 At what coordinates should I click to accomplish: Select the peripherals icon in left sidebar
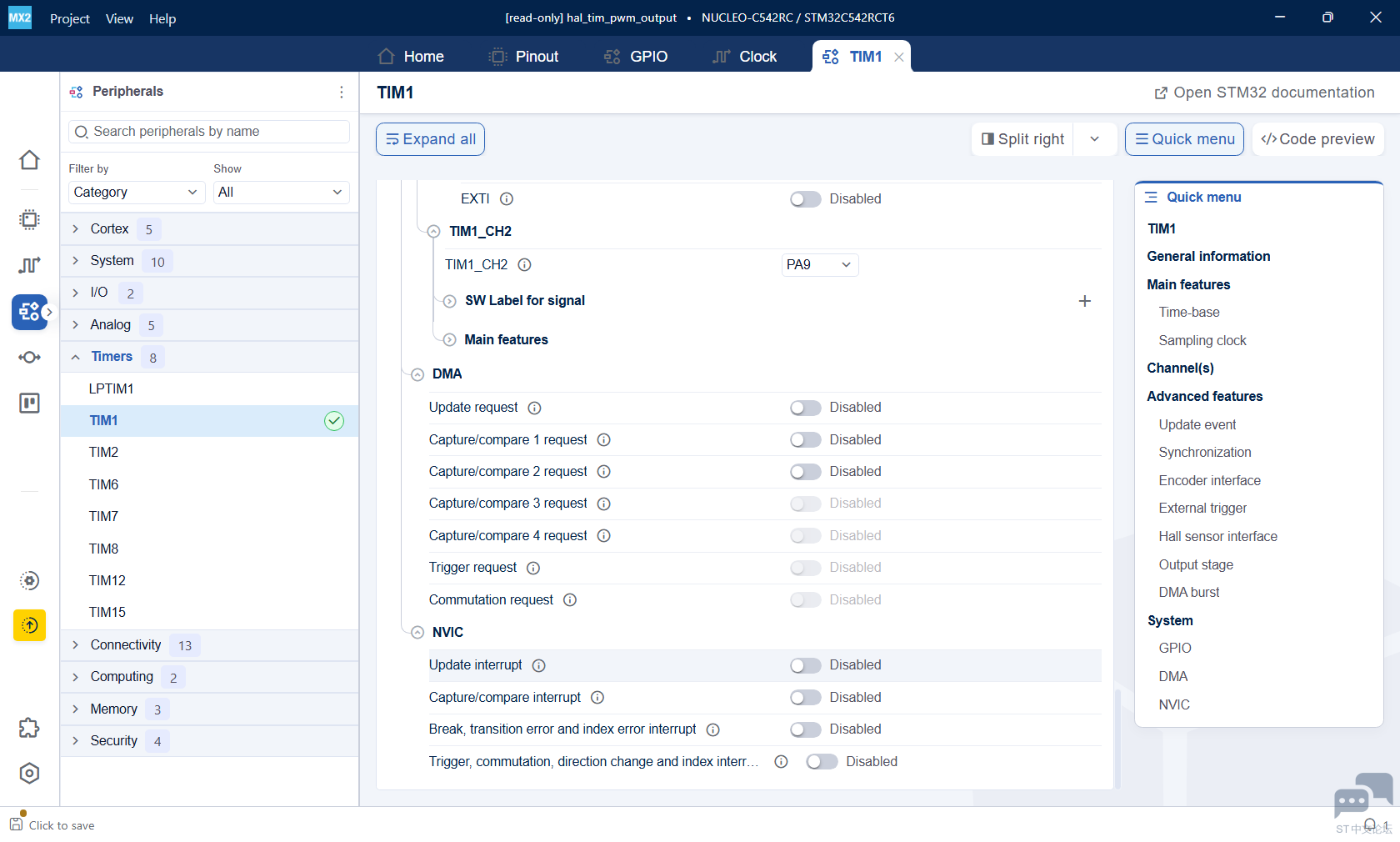pos(29,312)
